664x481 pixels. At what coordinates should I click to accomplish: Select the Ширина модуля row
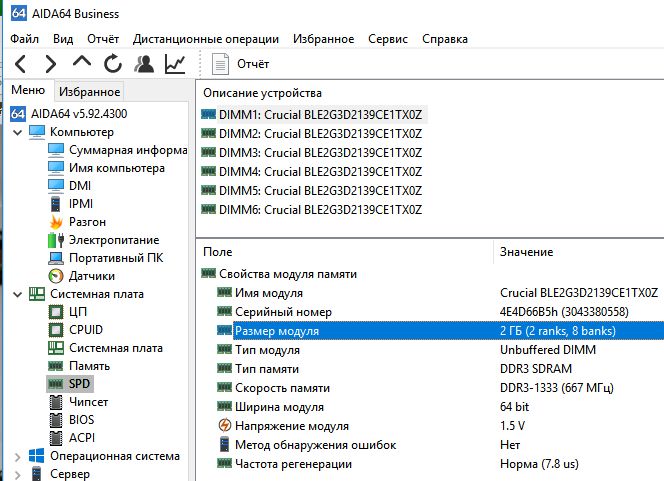point(438,407)
